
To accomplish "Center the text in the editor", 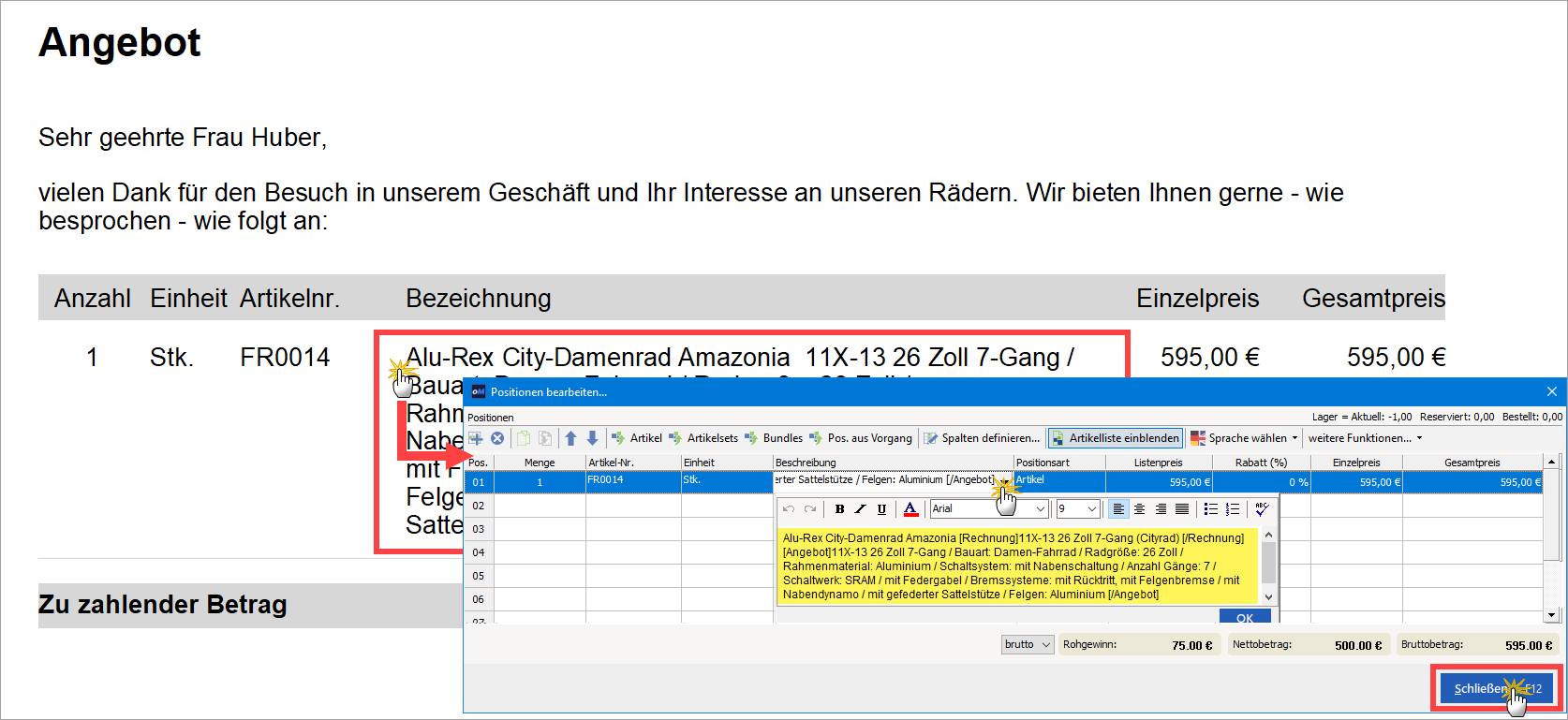I will point(1140,509).
